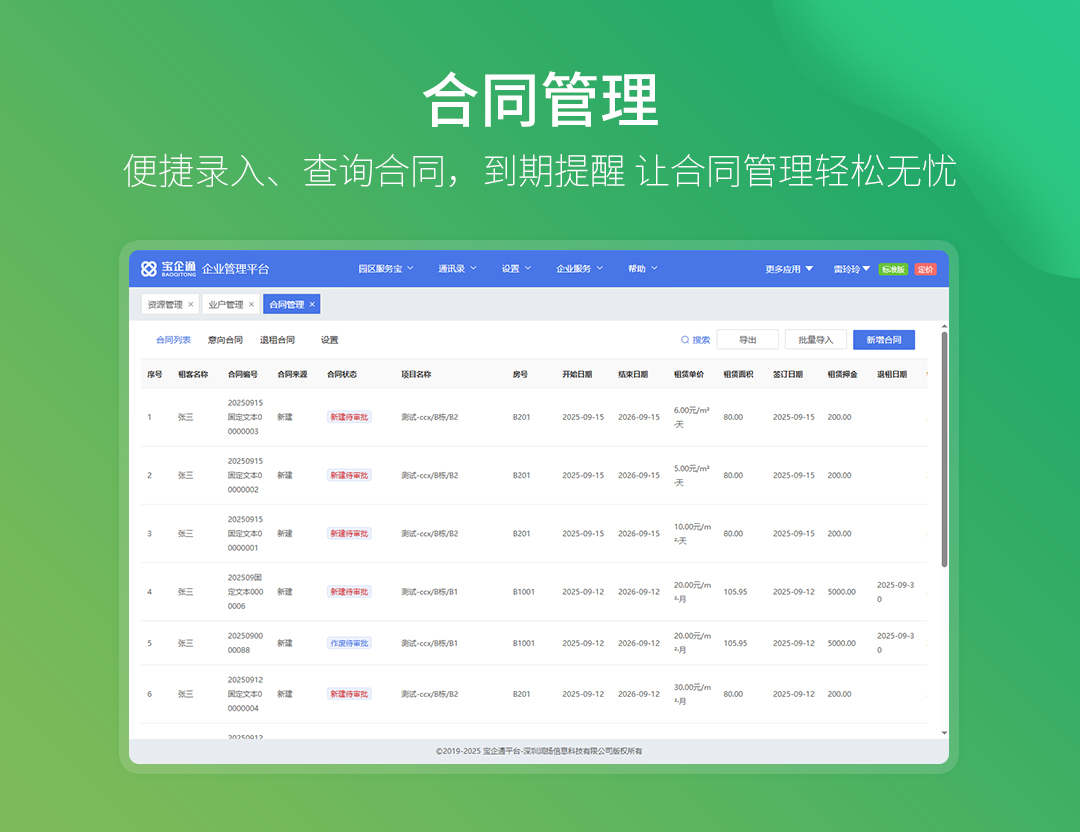This screenshot has width=1080, height=832.
Task: Open the 企业服务 dropdown menu
Action: (x=579, y=269)
